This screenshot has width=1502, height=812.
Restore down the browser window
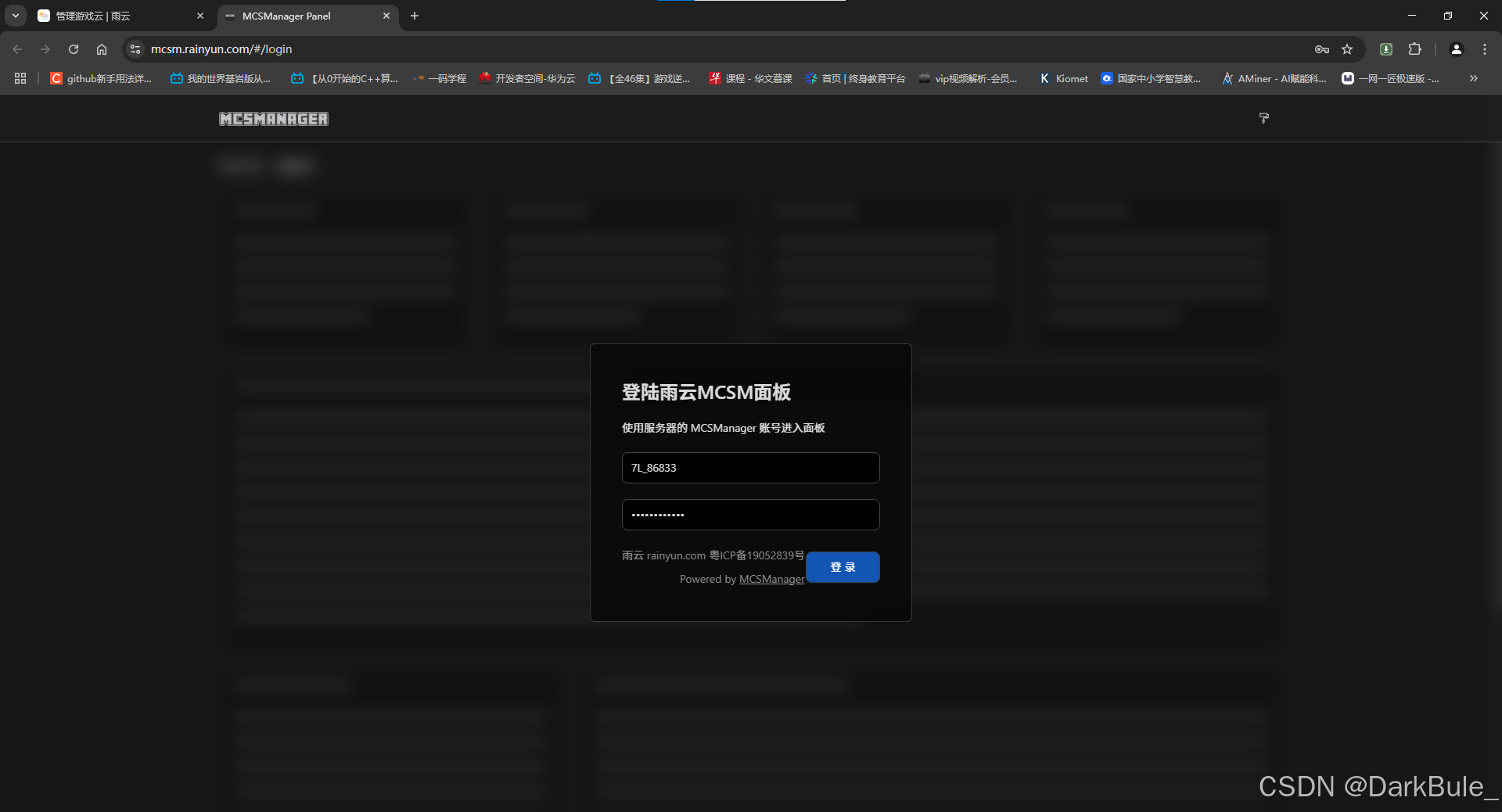pyautogui.click(x=1448, y=16)
